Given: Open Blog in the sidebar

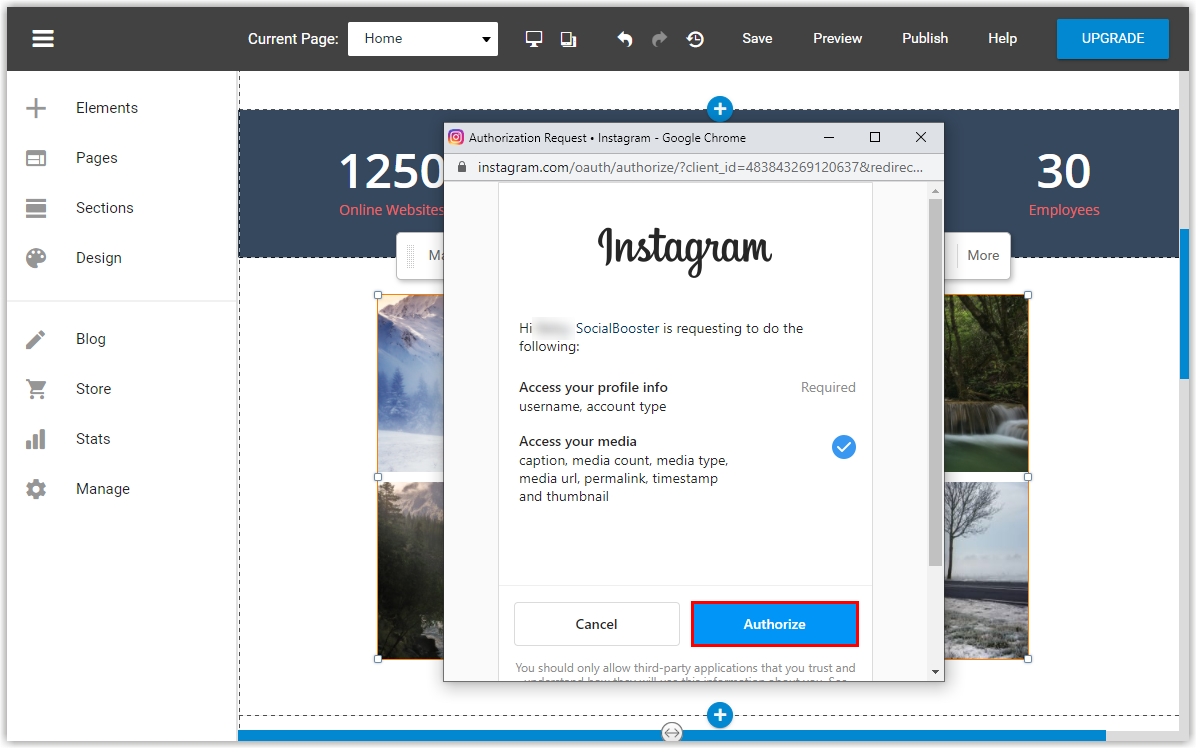Looking at the screenshot, I should (91, 339).
